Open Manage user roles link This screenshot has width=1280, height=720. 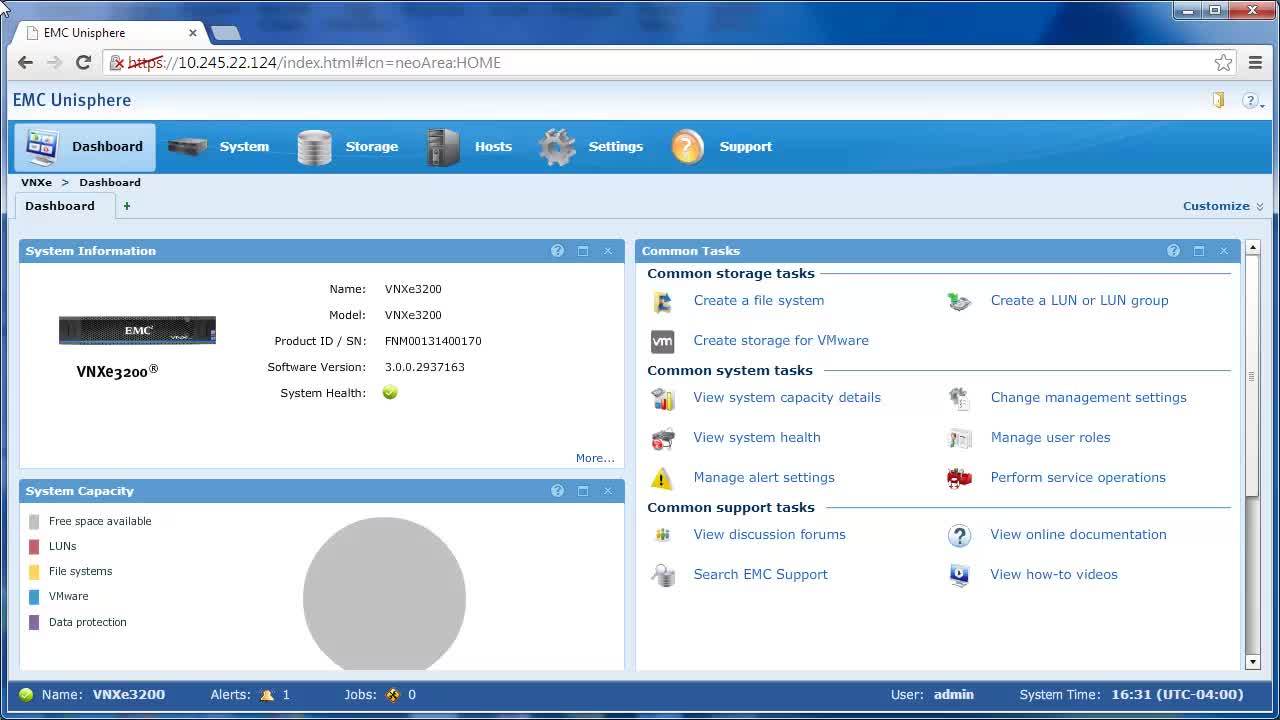click(x=1050, y=437)
